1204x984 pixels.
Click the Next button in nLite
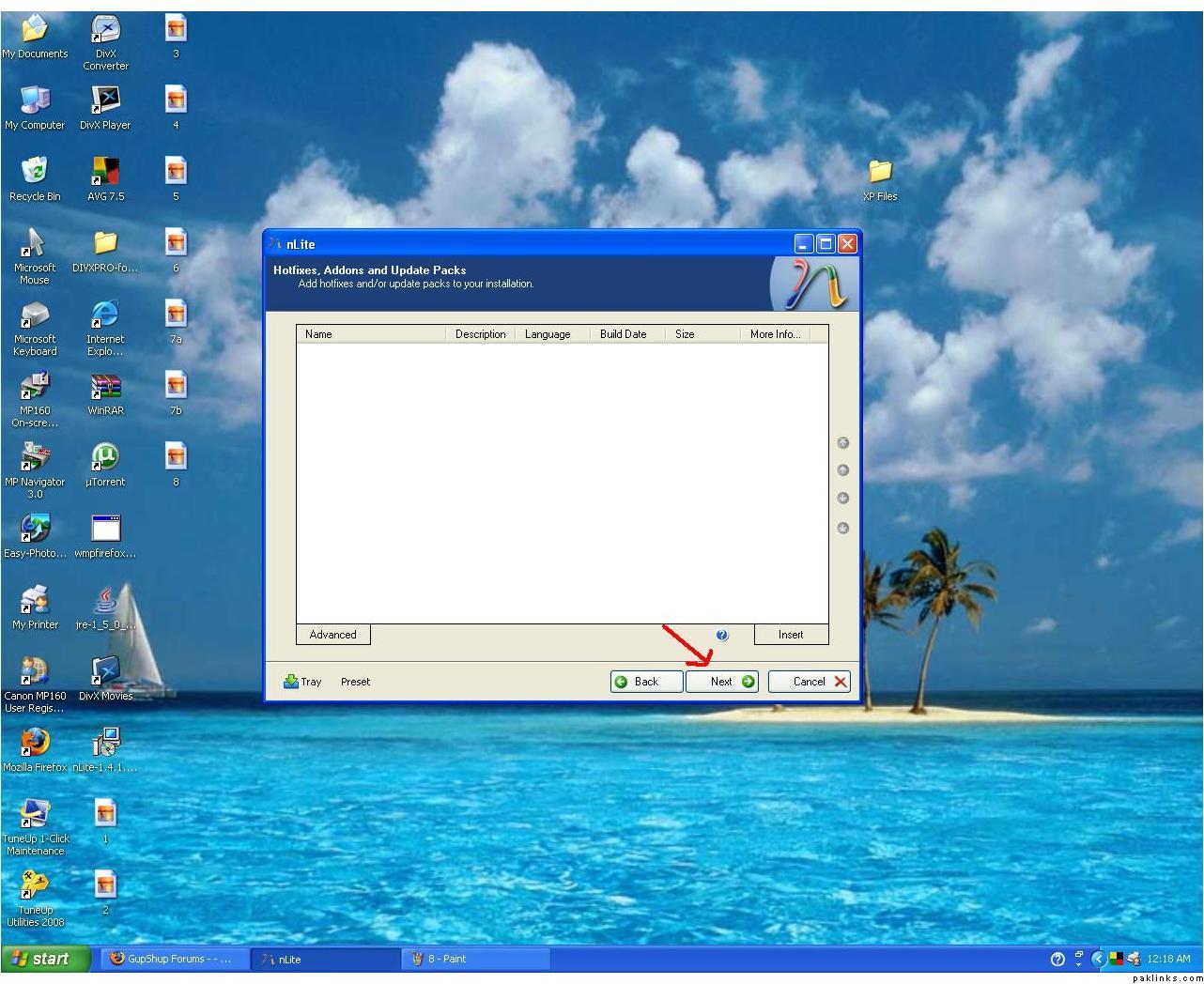tap(721, 682)
